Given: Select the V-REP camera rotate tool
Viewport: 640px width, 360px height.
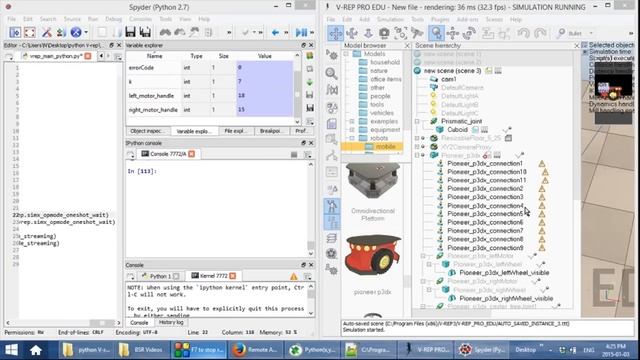Looking at the screenshot, I should pos(351,33).
